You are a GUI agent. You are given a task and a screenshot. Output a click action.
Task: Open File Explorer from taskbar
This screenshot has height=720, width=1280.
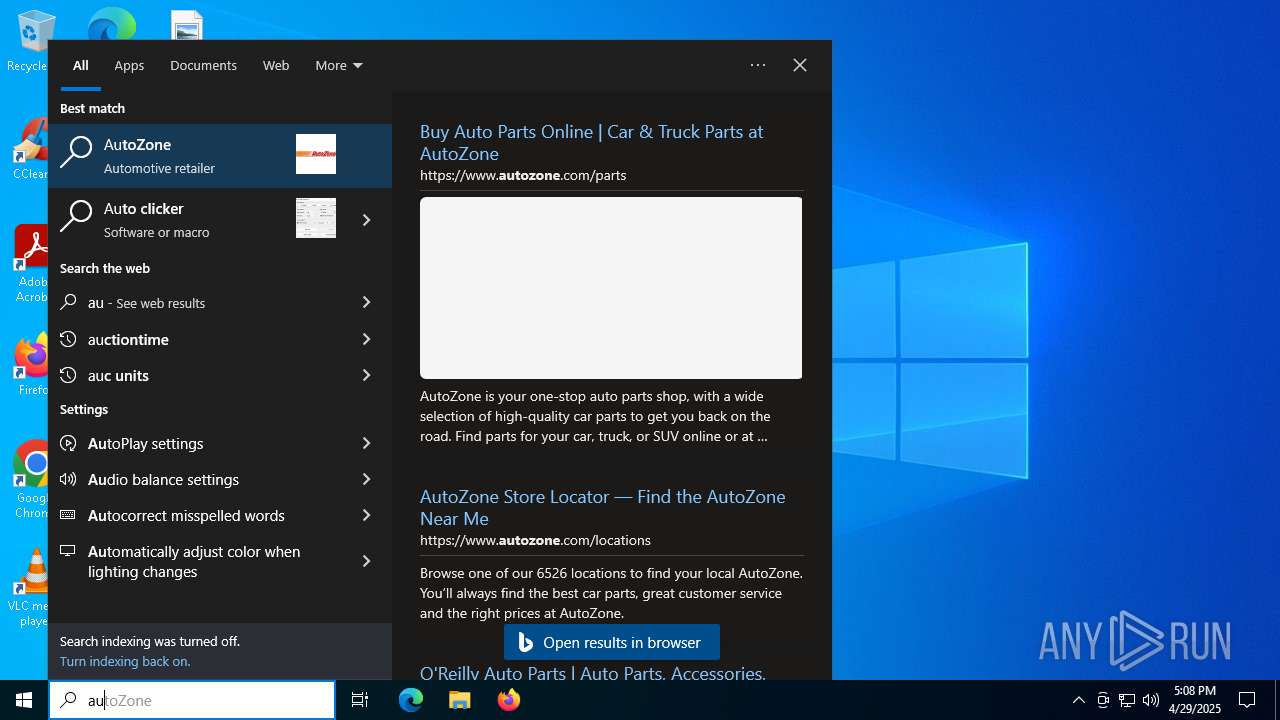click(x=459, y=700)
